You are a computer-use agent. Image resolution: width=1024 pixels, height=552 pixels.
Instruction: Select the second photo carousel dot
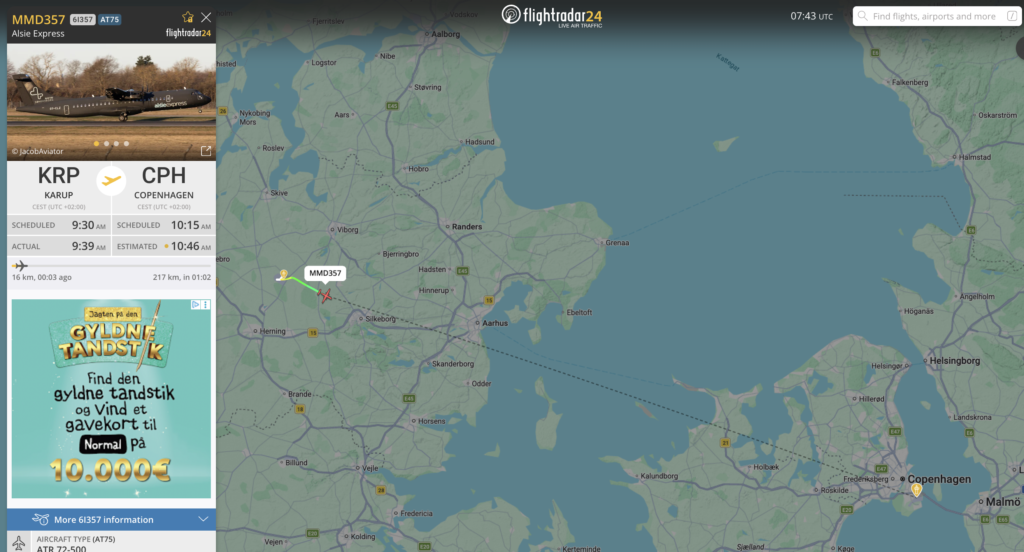point(106,144)
